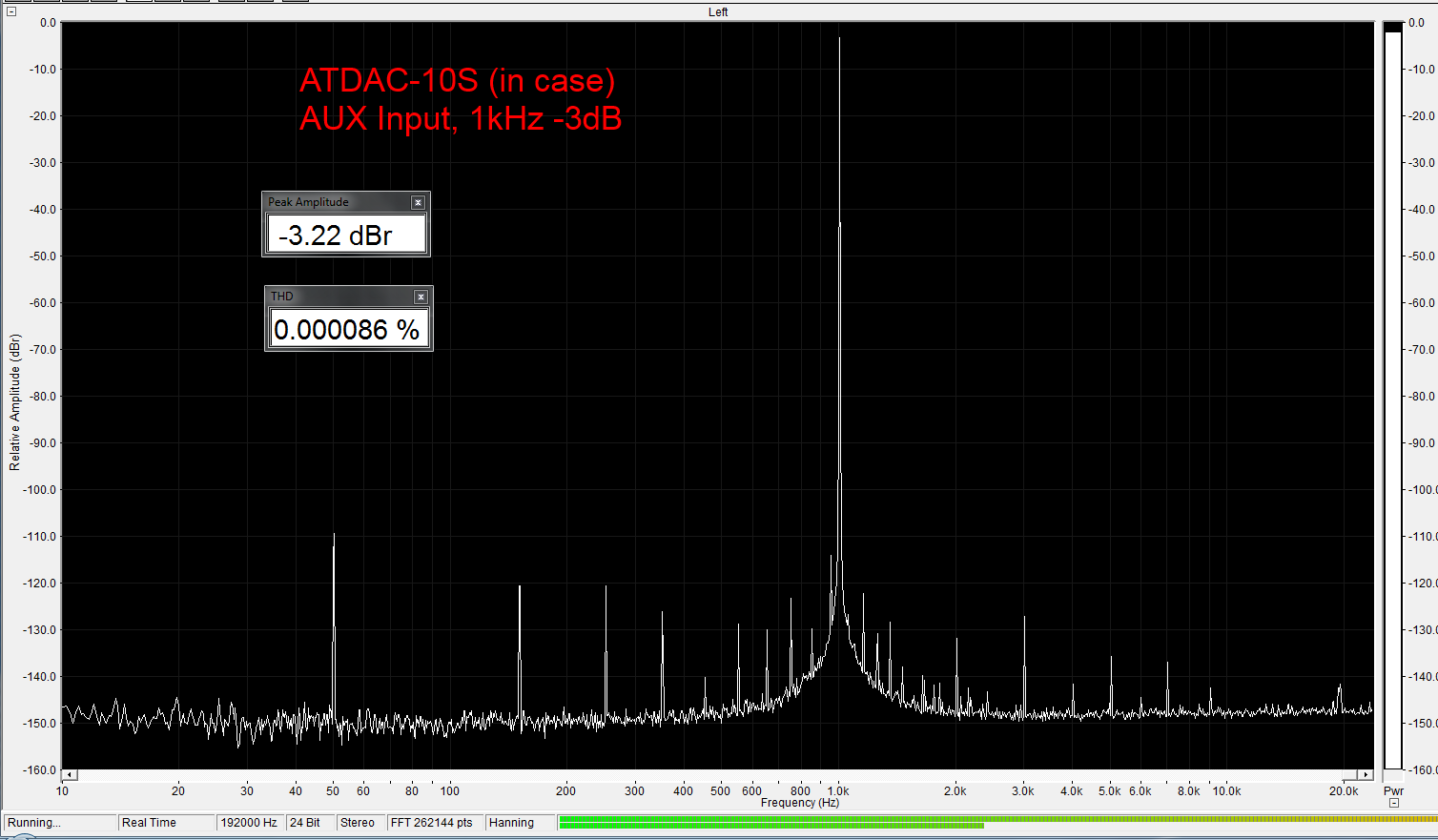The width and height of the screenshot is (1438, 840).
Task: Click the 2.0k frequency axis tick label
Action: tap(955, 790)
